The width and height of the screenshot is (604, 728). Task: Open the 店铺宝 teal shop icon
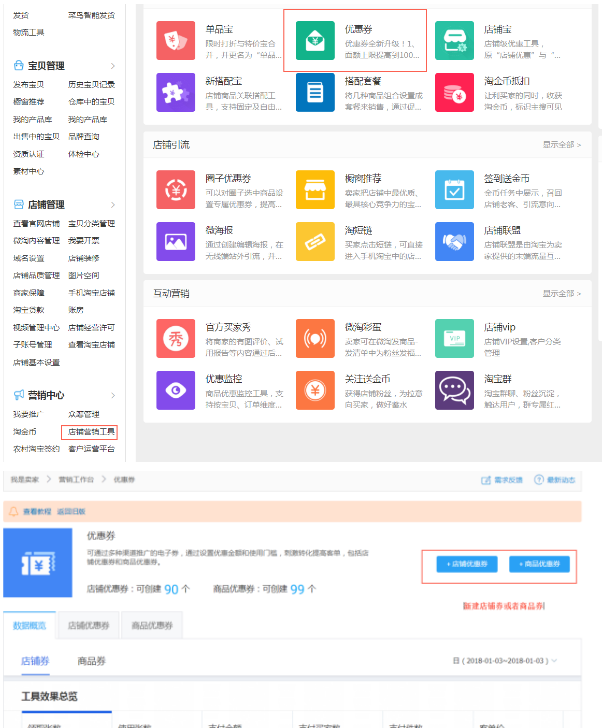pos(455,40)
